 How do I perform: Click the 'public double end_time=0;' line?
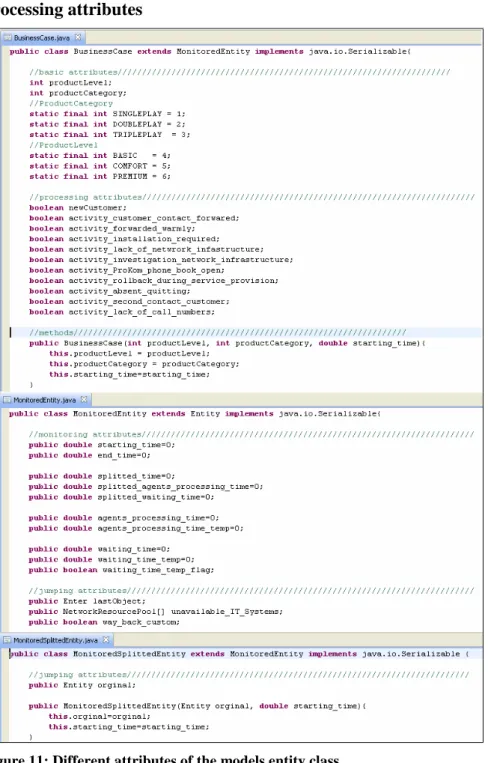coord(90,455)
